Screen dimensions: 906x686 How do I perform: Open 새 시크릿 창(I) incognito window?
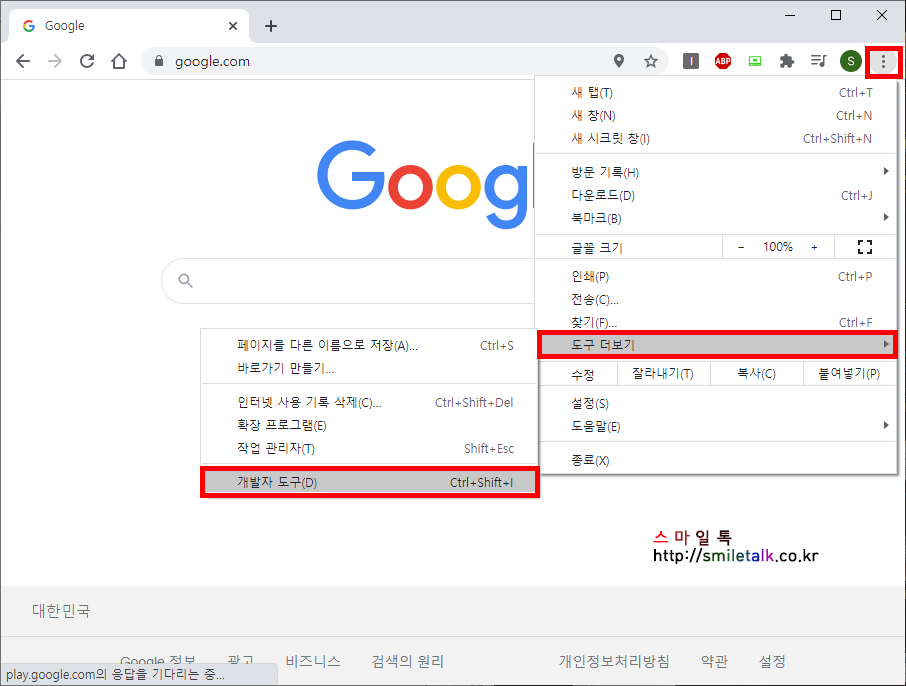716,139
